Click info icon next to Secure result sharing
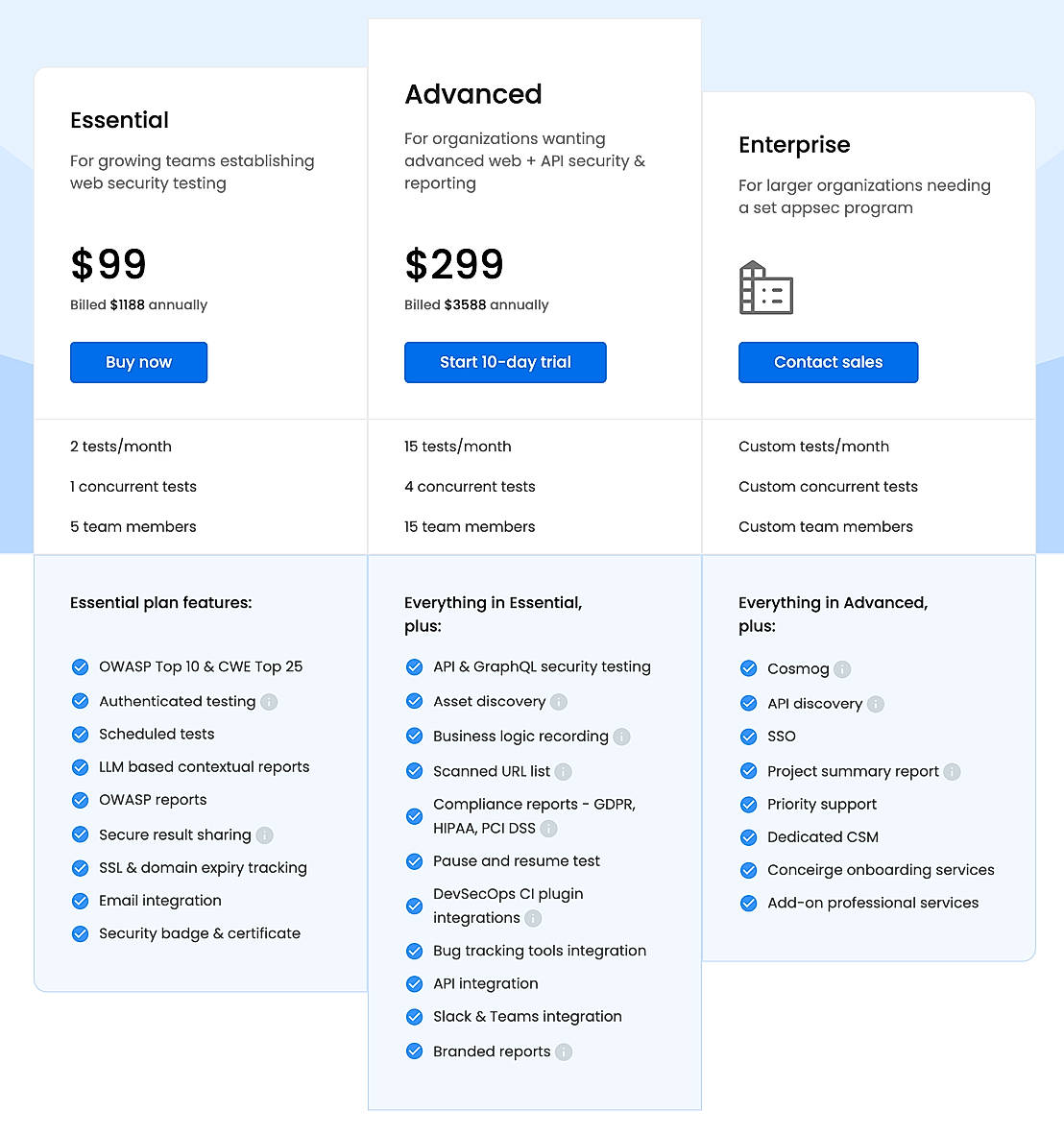 [x=265, y=835]
